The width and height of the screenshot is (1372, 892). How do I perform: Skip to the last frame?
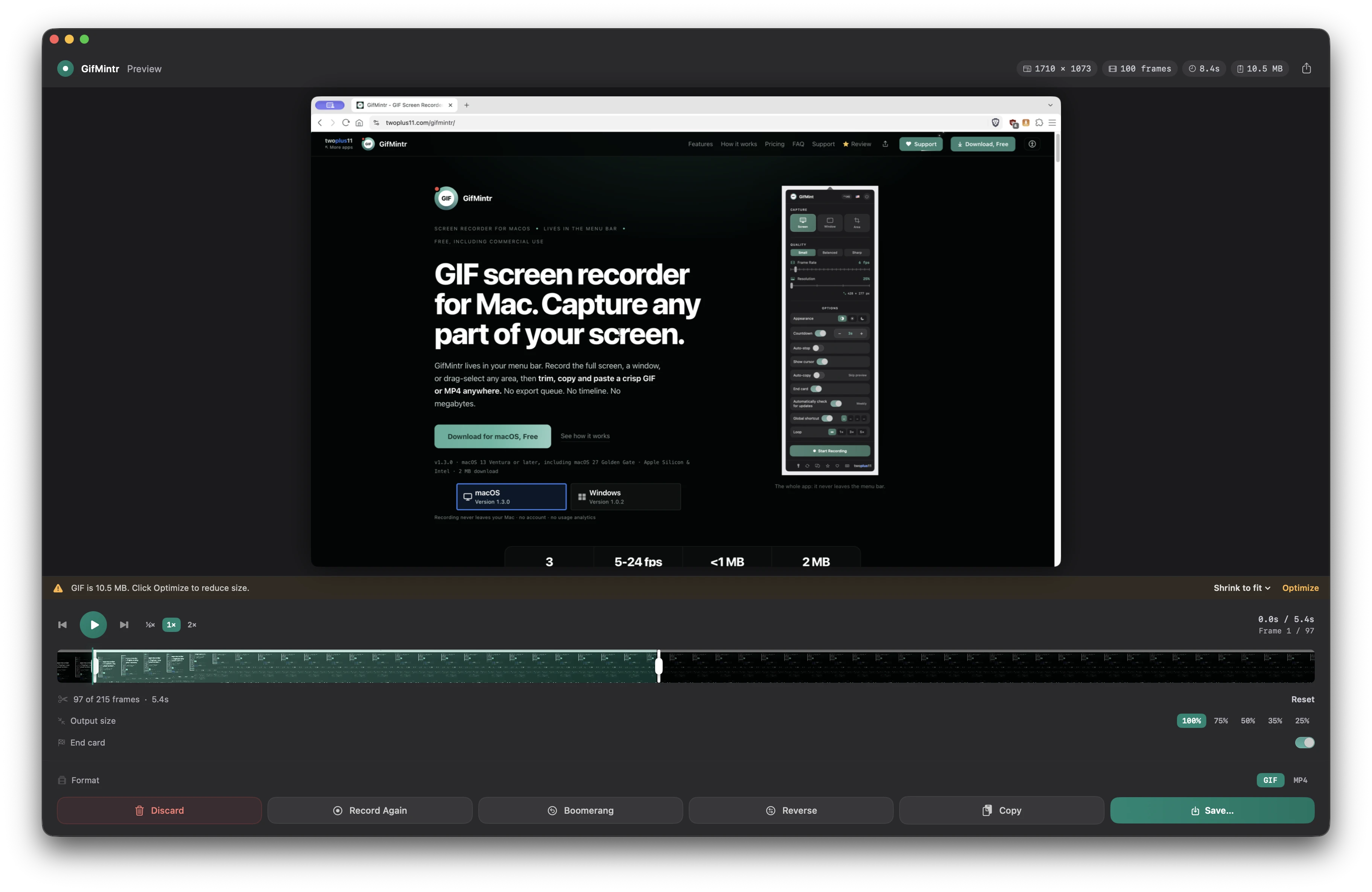pyautogui.click(x=124, y=625)
